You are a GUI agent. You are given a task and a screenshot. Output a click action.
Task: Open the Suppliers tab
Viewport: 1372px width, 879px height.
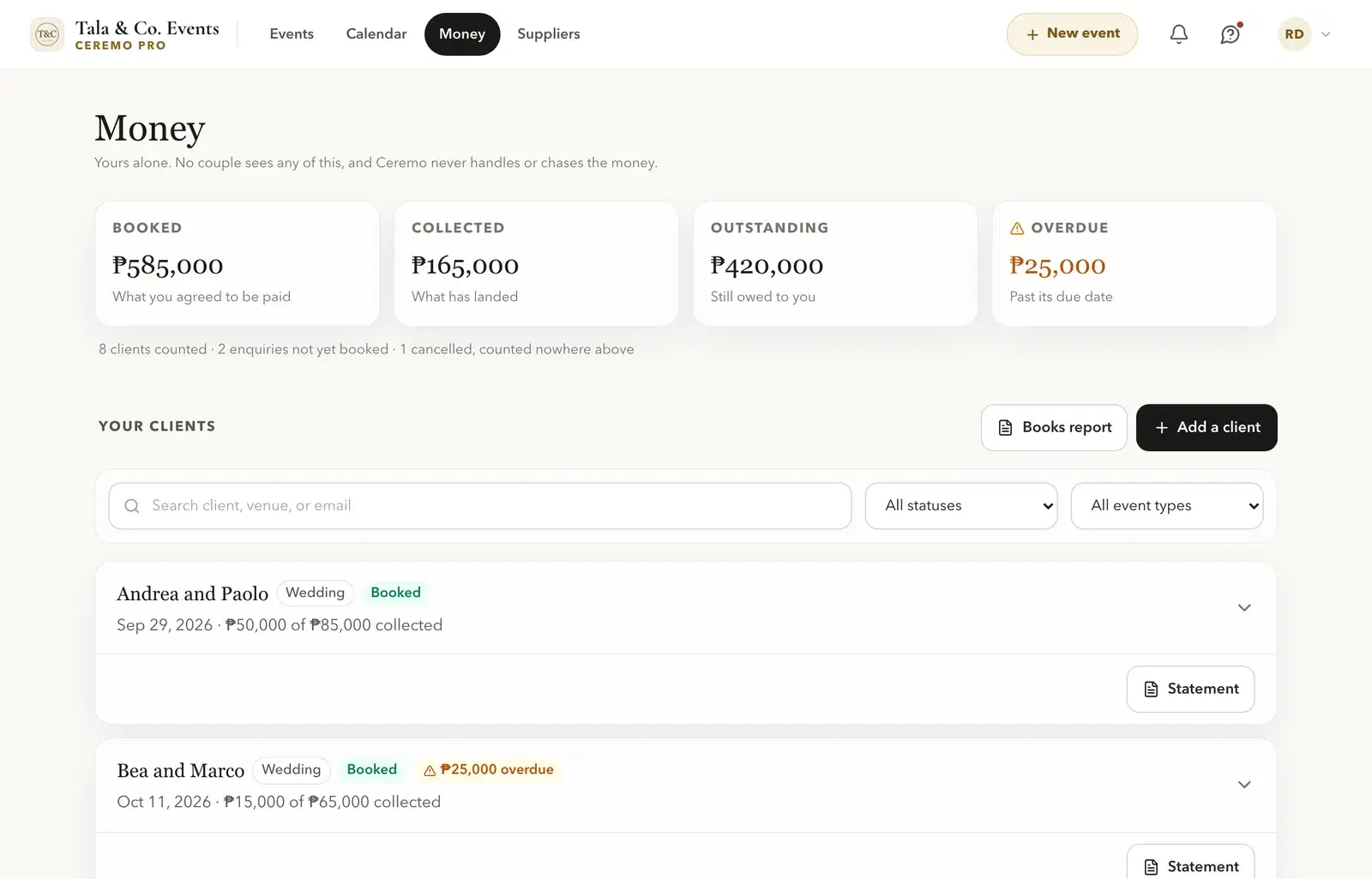[549, 34]
